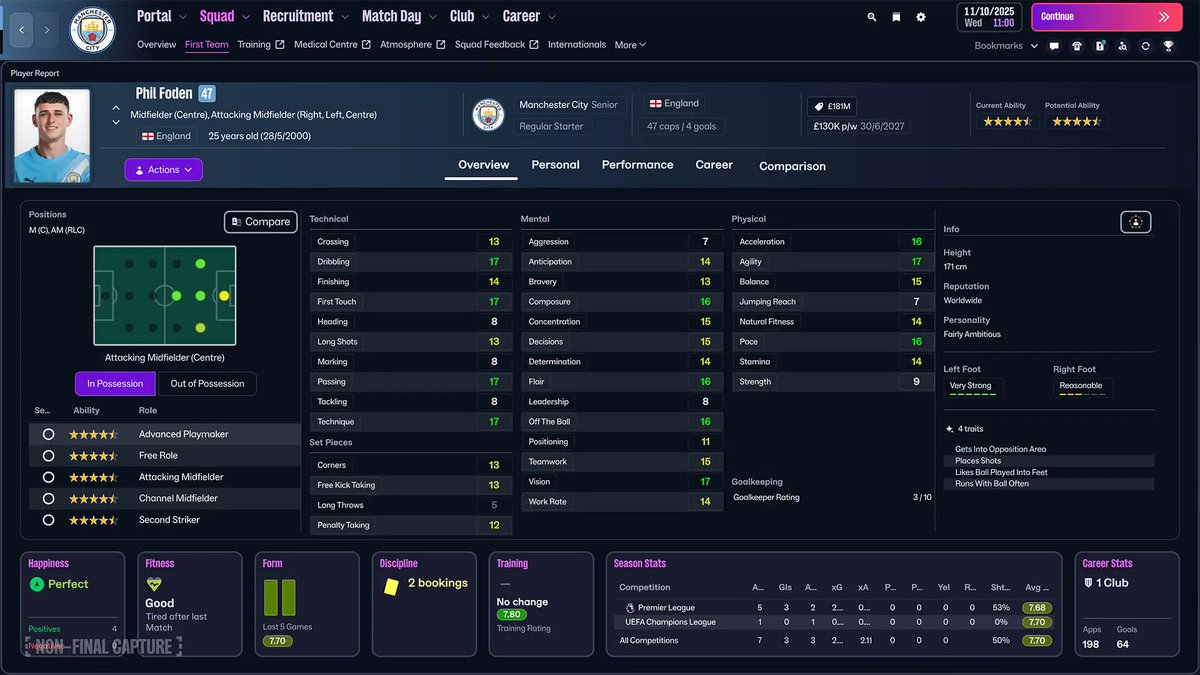The image size is (1200, 675).
Task: Switch to Out of Possession view
Action: tap(207, 384)
